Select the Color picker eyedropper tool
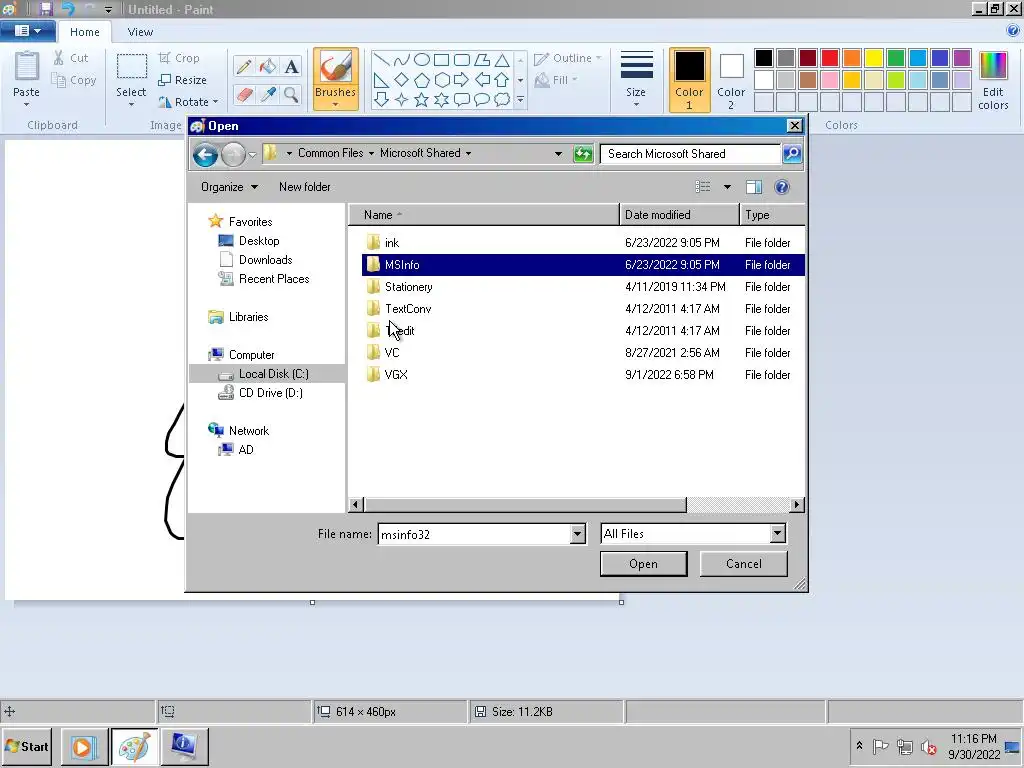 pyautogui.click(x=268, y=95)
